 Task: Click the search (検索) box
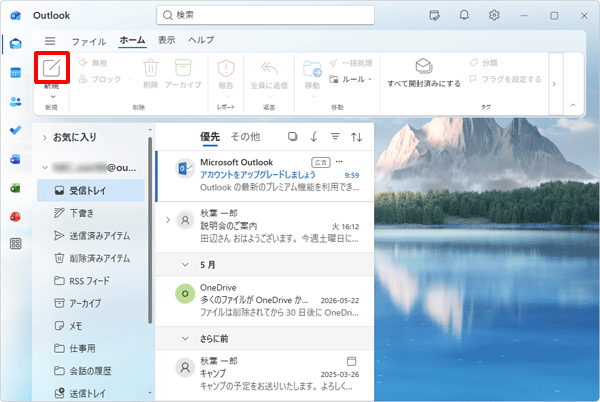265,15
